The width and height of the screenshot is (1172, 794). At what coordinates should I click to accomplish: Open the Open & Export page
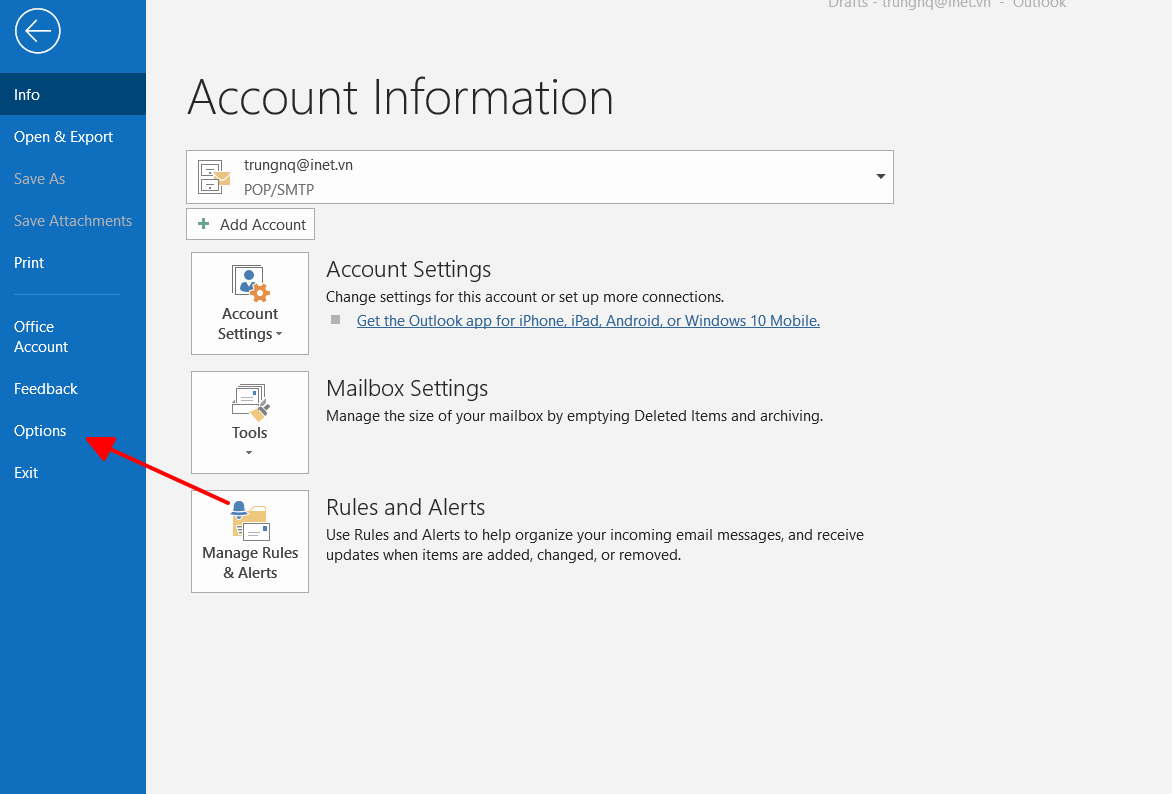pos(73,137)
